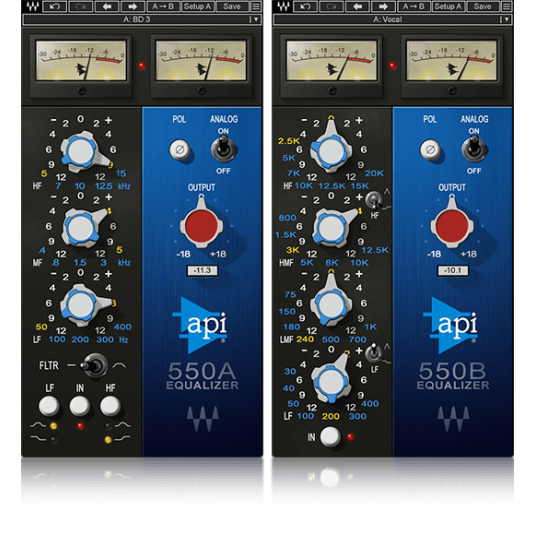Click left VU meter on 550A
Viewport: 535px width, 535px height.
[81, 60]
